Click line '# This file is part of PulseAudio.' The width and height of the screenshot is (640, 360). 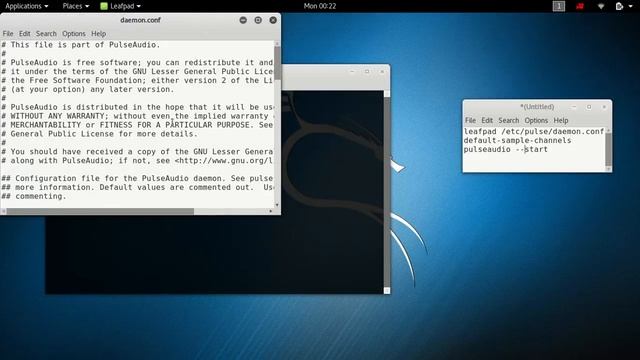(x=81, y=45)
